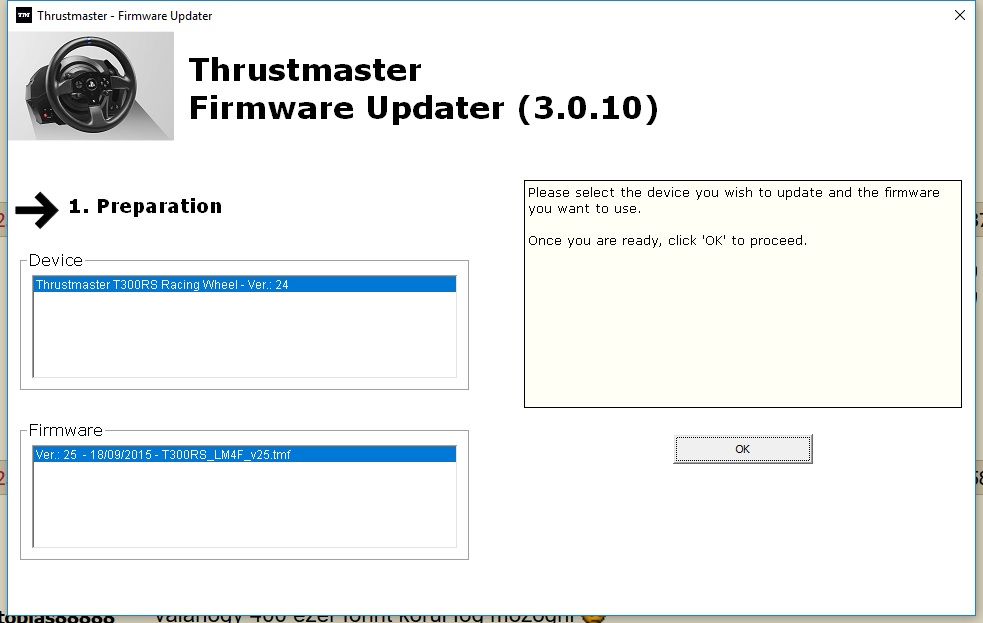The height and width of the screenshot is (623, 983).
Task: Click the 'Firmware Updater (3.0.10)' heading
Action: [x=424, y=108]
